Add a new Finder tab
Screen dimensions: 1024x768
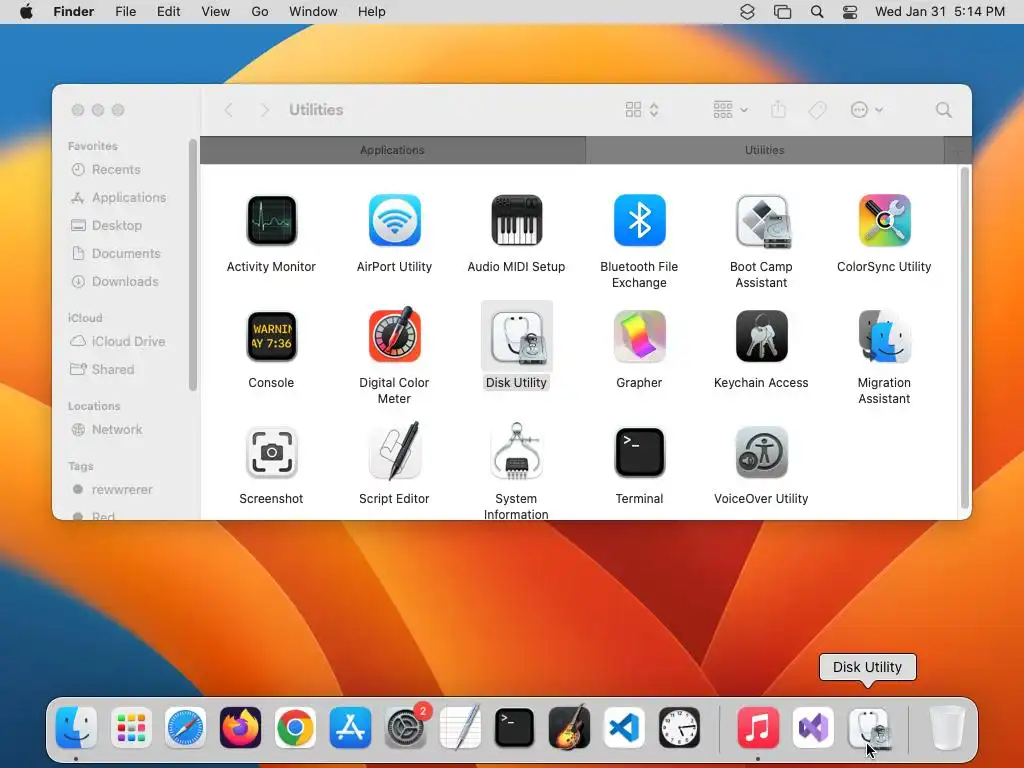[958, 151]
